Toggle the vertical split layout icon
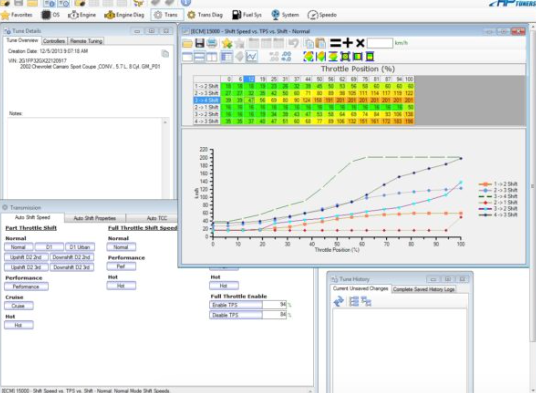 212,57
